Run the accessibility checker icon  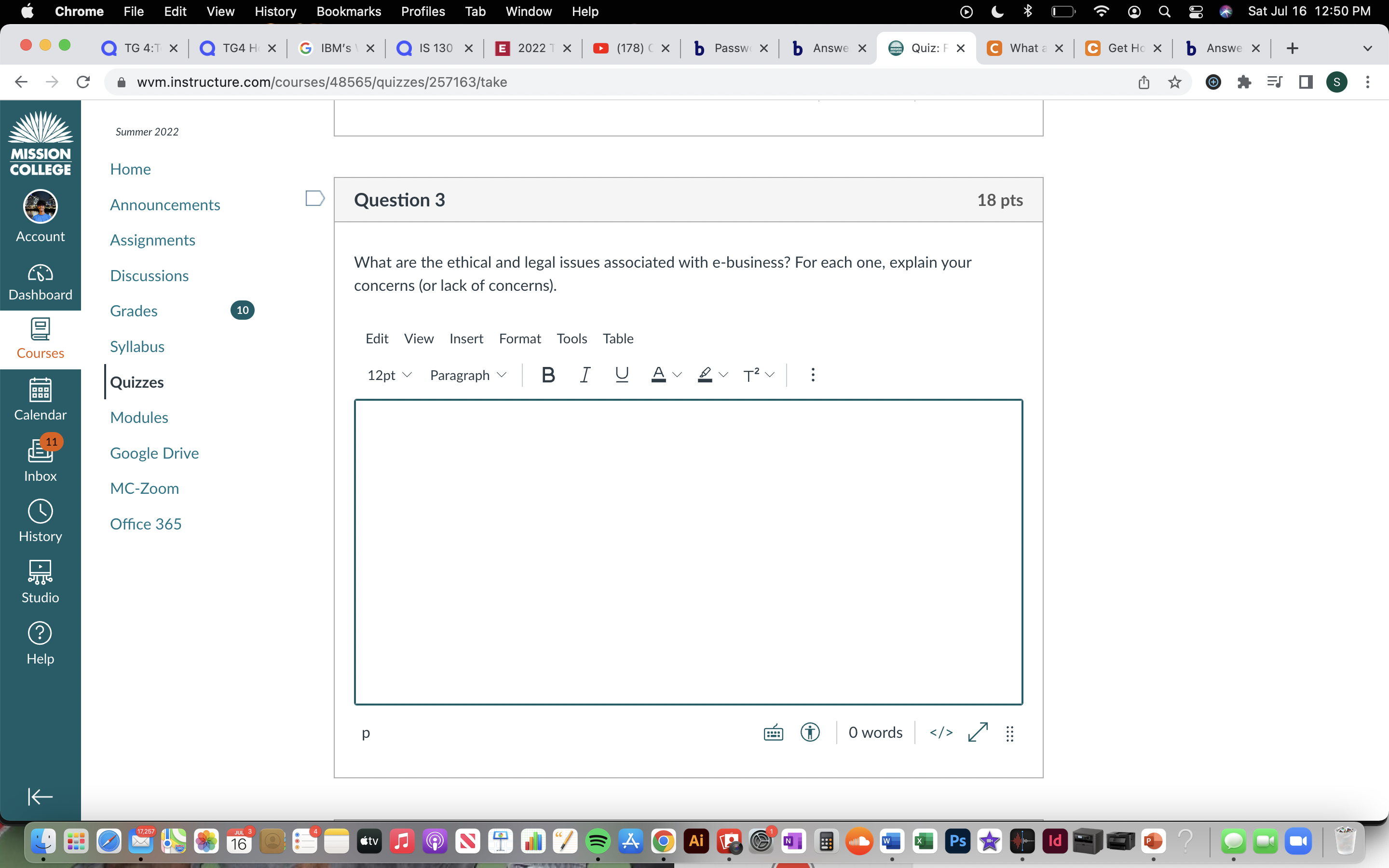(x=809, y=732)
